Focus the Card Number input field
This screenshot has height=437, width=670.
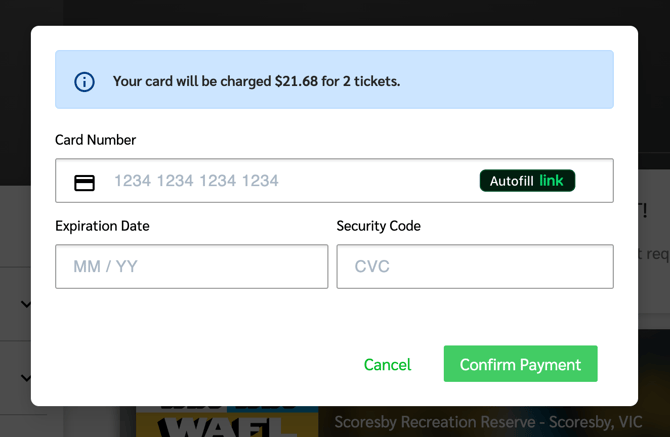click(x=290, y=181)
